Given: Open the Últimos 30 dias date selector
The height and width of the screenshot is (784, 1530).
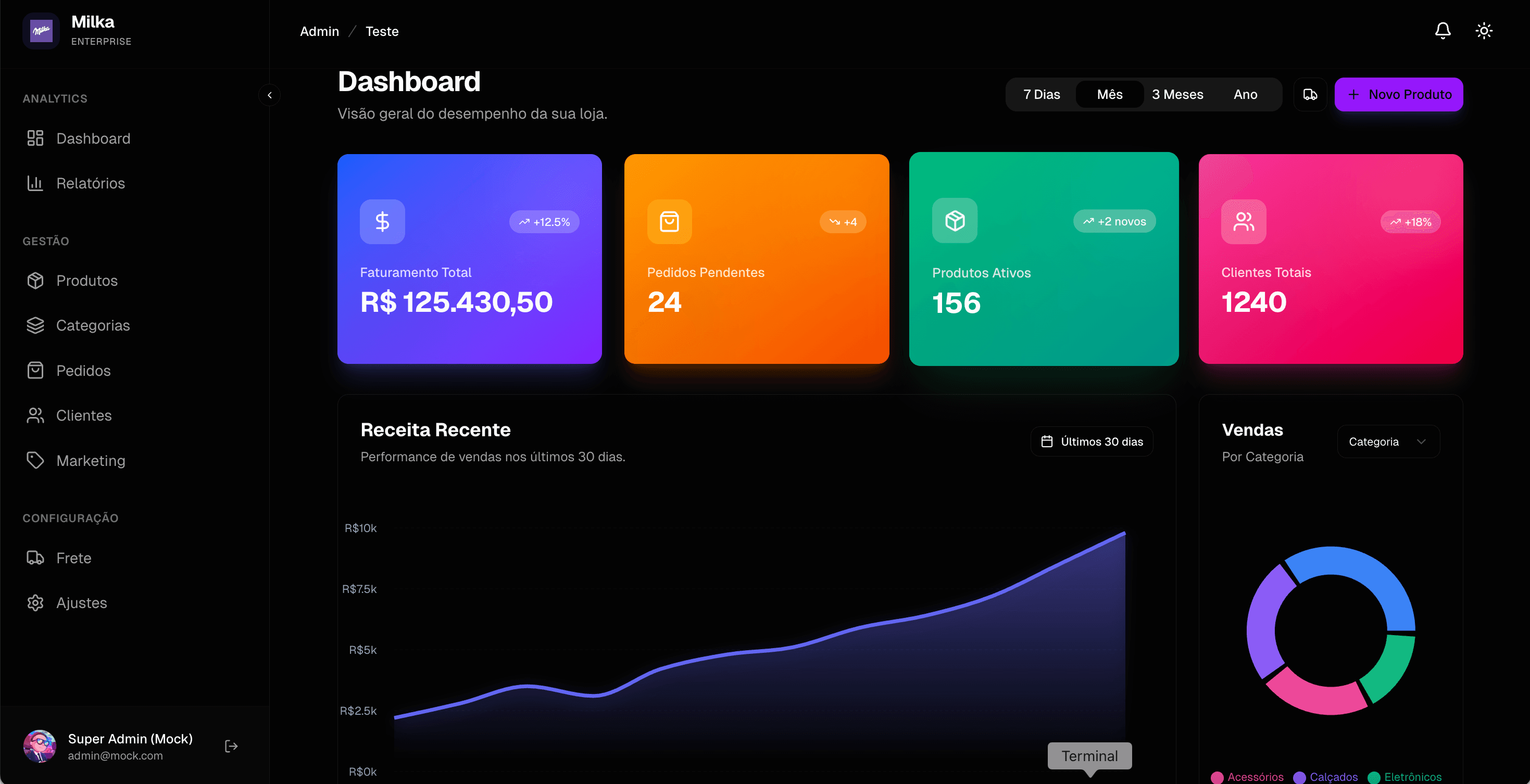Looking at the screenshot, I should [1092, 441].
